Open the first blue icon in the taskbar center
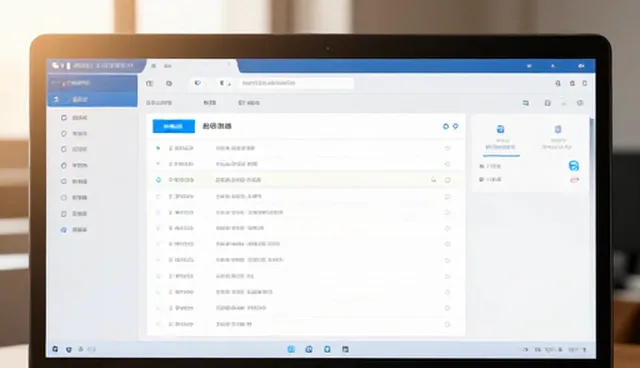640x368 pixels. (291, 349)
